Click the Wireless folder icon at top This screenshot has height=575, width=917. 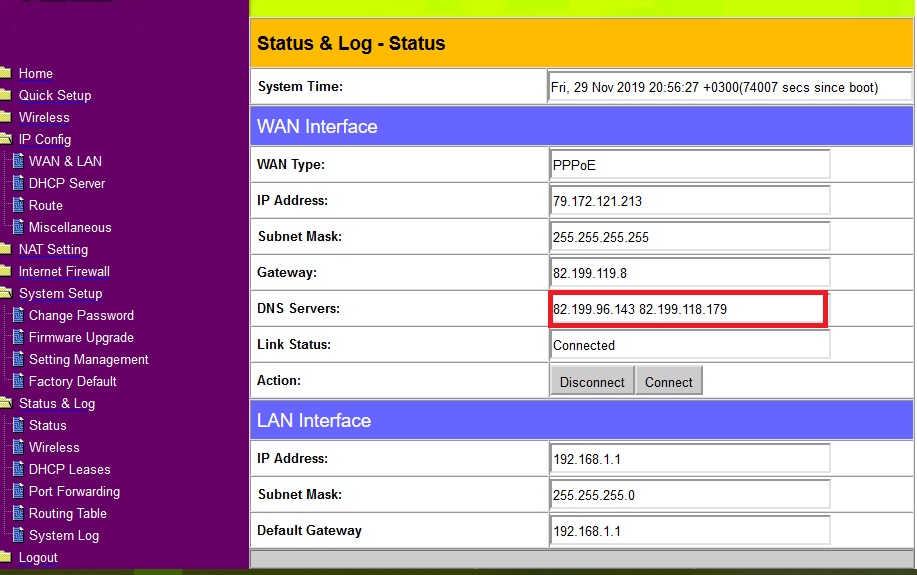(5, 117)
